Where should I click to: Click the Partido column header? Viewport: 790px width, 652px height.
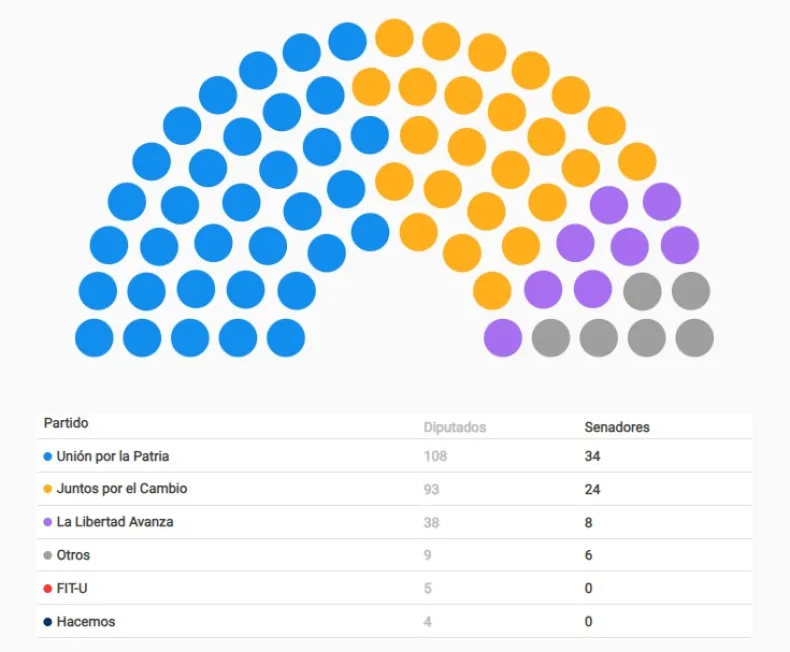(66, 424)
